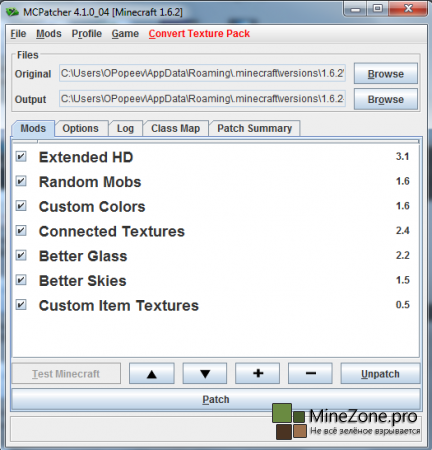The height and width of the screenshot is (450, 432).
Task: Switch to the Log tab
Action: pos(125,128)
